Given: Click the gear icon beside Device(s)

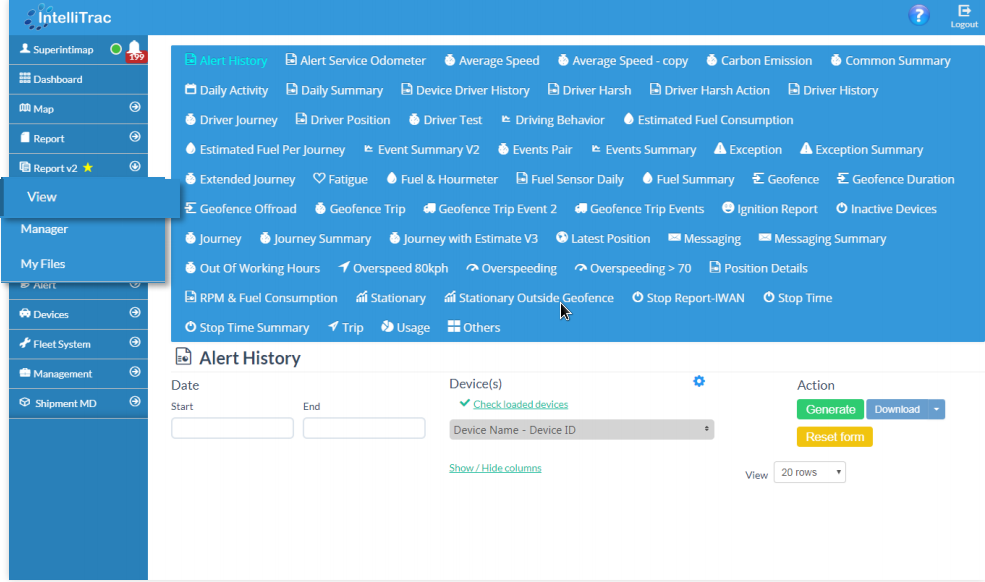Looking at the screenshot, I should pyautogui.click(x=699, y=381).
